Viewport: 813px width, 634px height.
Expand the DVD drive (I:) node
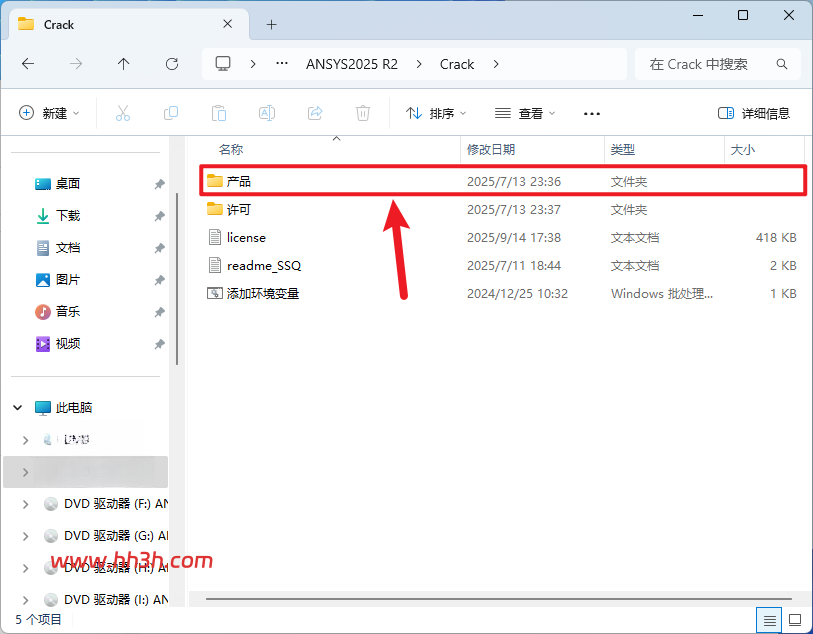pyautogui.click(x=25, y=600)
